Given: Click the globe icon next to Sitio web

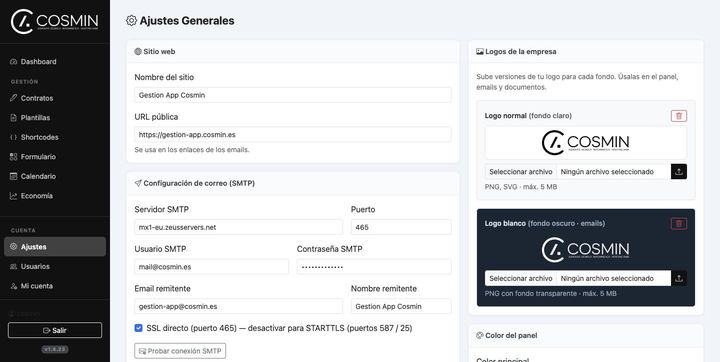Looking at the screenshot, I should click(138, 51).
